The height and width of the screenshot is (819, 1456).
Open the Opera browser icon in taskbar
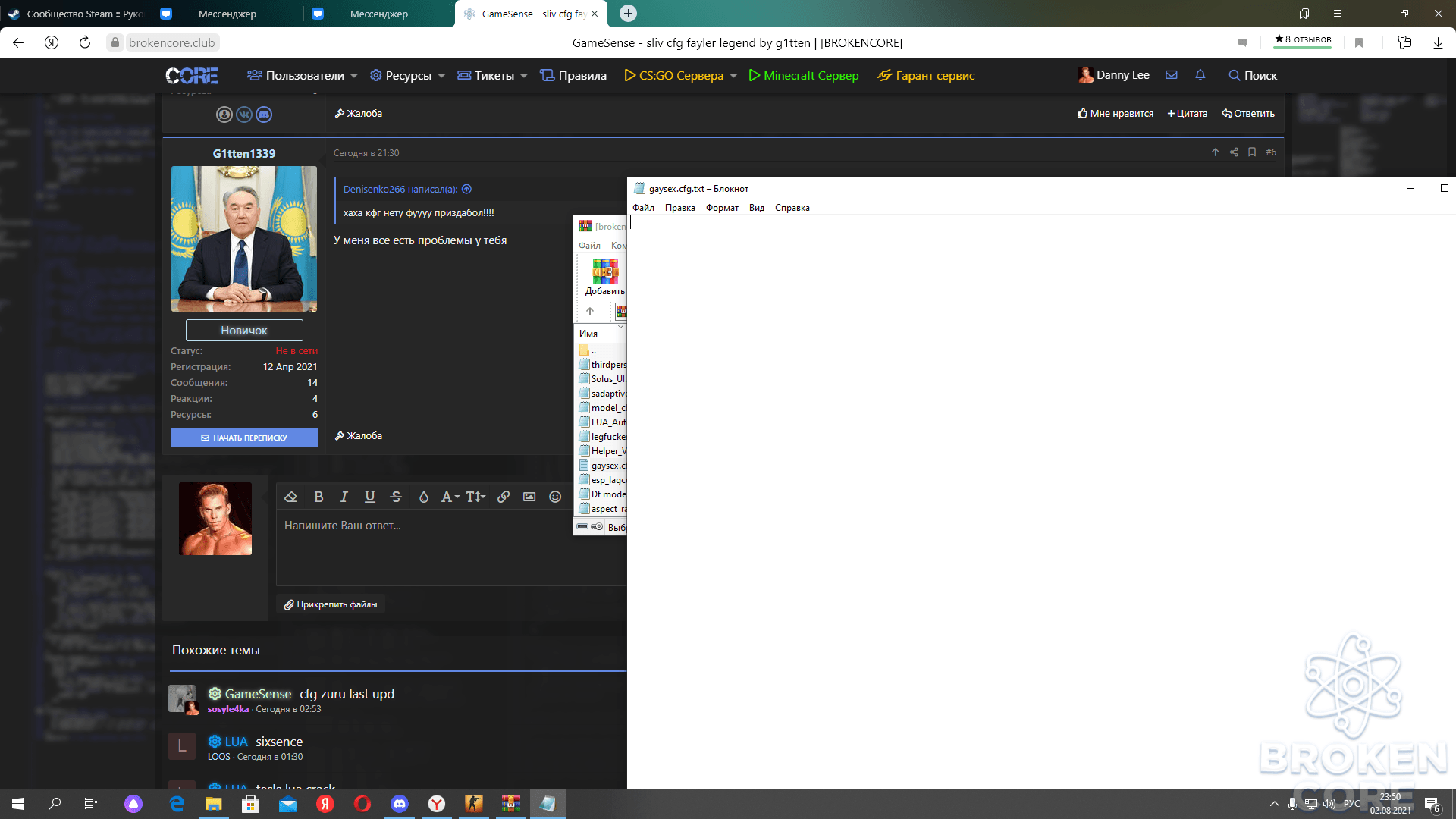pyautogui.click(x=362, y=804)
